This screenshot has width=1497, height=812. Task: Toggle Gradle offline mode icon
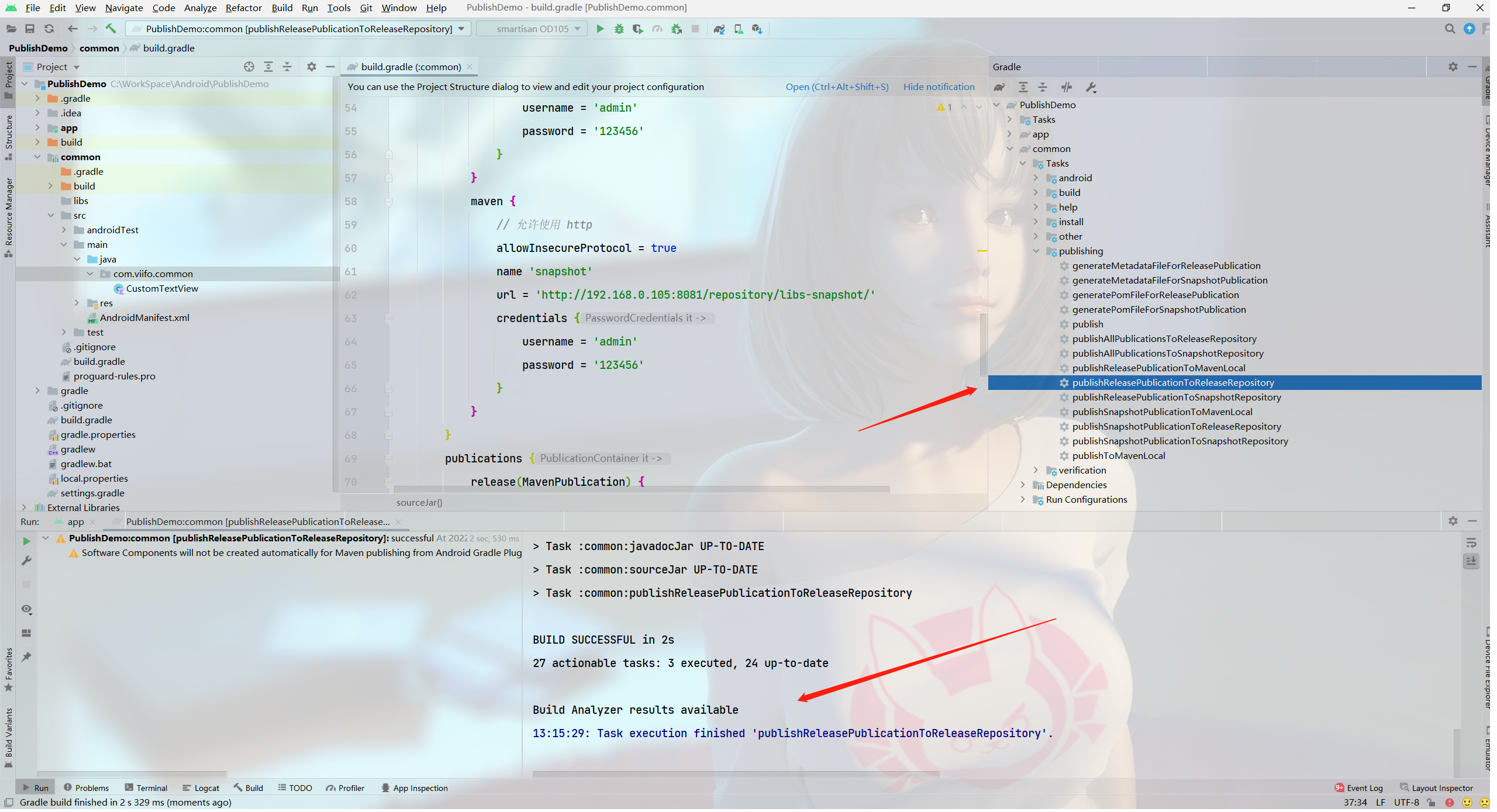point(1067,88)
